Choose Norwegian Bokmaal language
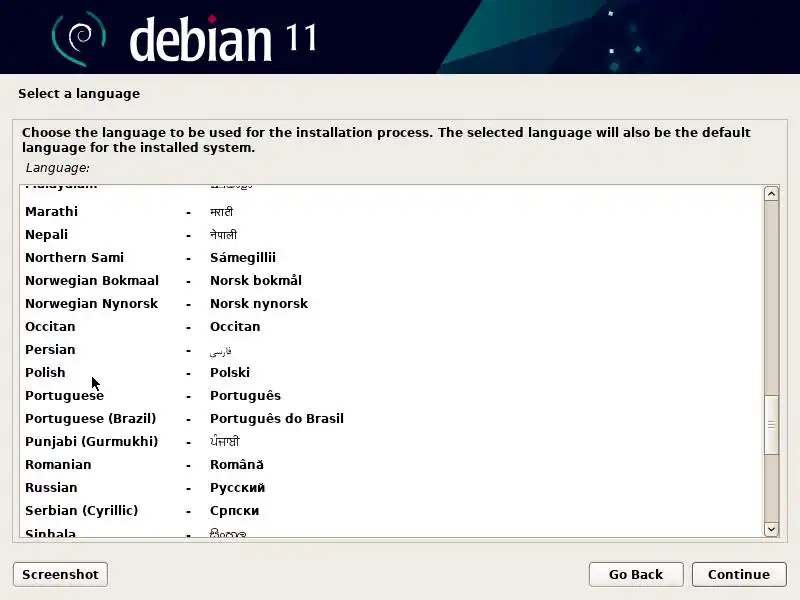The image size is (800, 600). (x=392, y=281)
